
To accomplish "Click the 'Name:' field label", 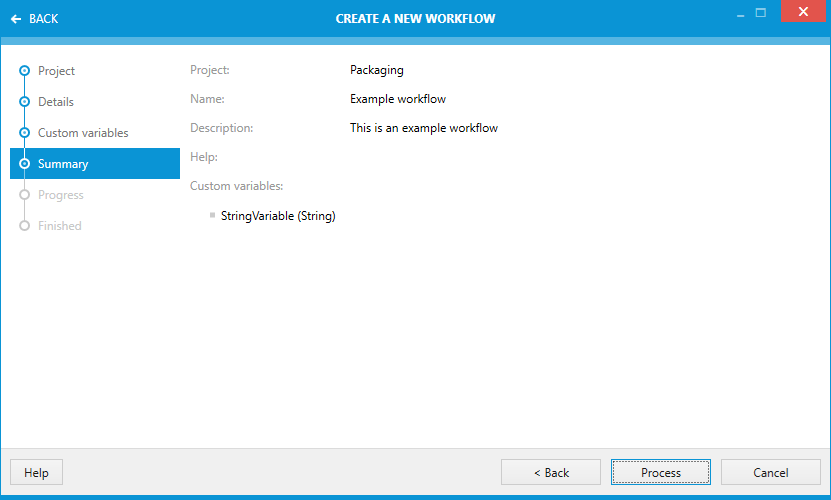I will click(207, 99).
